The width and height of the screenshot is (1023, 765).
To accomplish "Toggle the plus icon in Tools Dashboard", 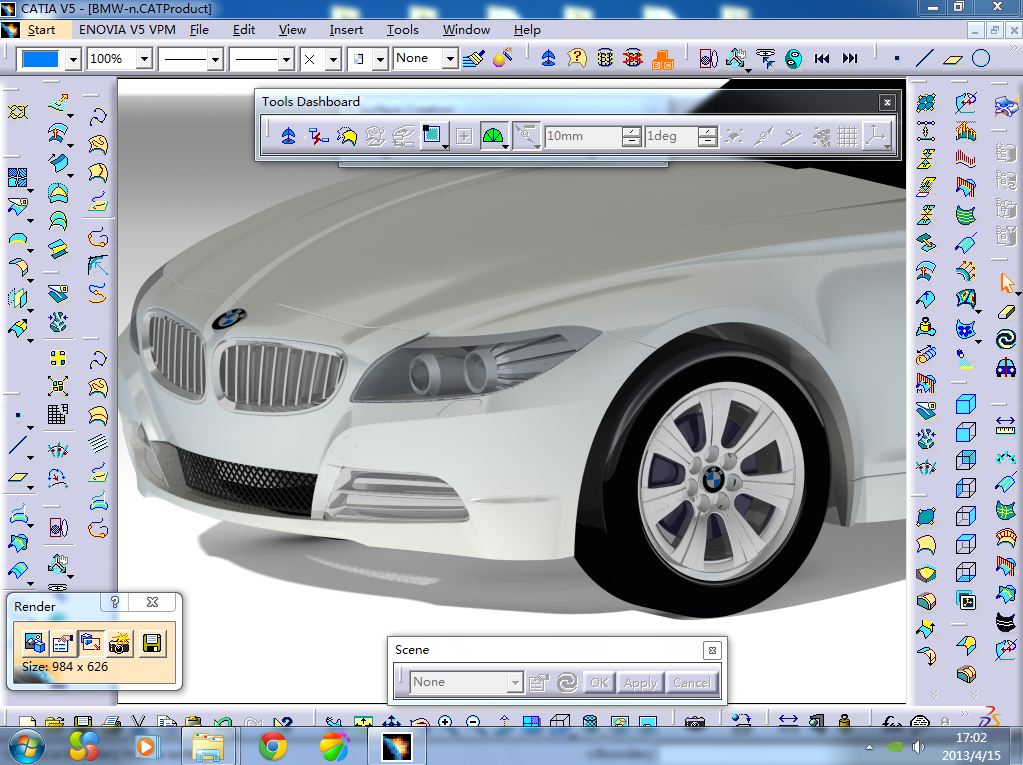I will pyautogui.click(x=464, y=136).
